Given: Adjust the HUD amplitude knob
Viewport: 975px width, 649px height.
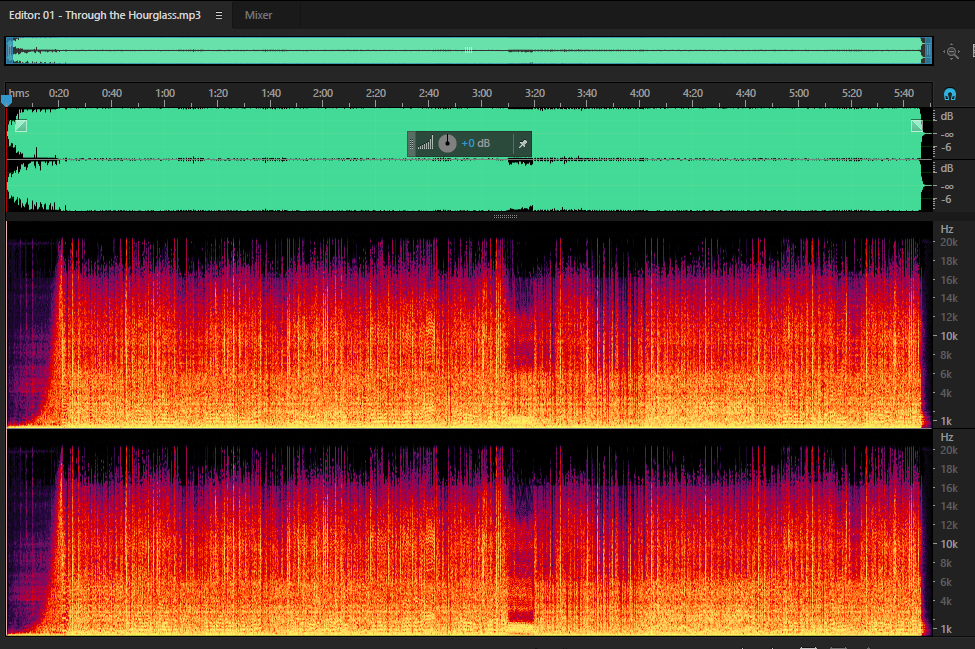Looking at the screenshot, I should click(x=447, y=144).
